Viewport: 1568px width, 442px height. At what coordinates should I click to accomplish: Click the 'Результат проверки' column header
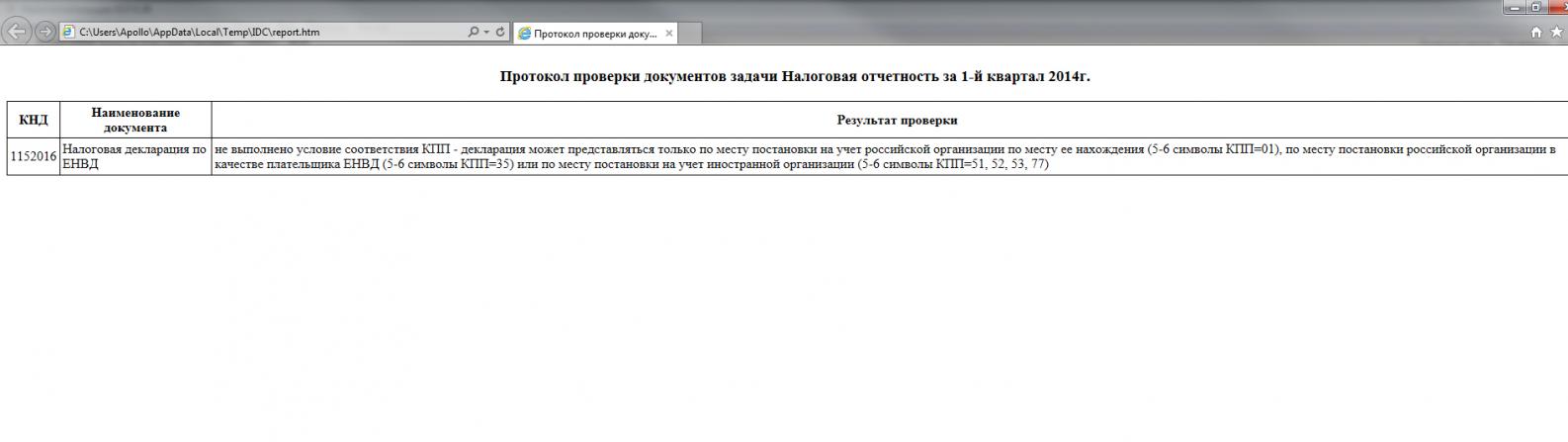point(896,120)
